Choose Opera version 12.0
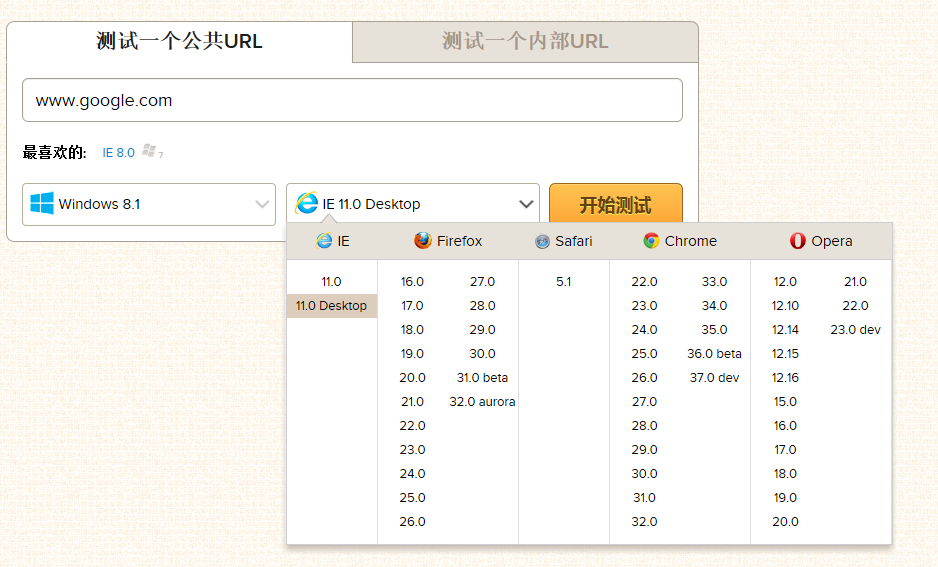 pos(785,282)
